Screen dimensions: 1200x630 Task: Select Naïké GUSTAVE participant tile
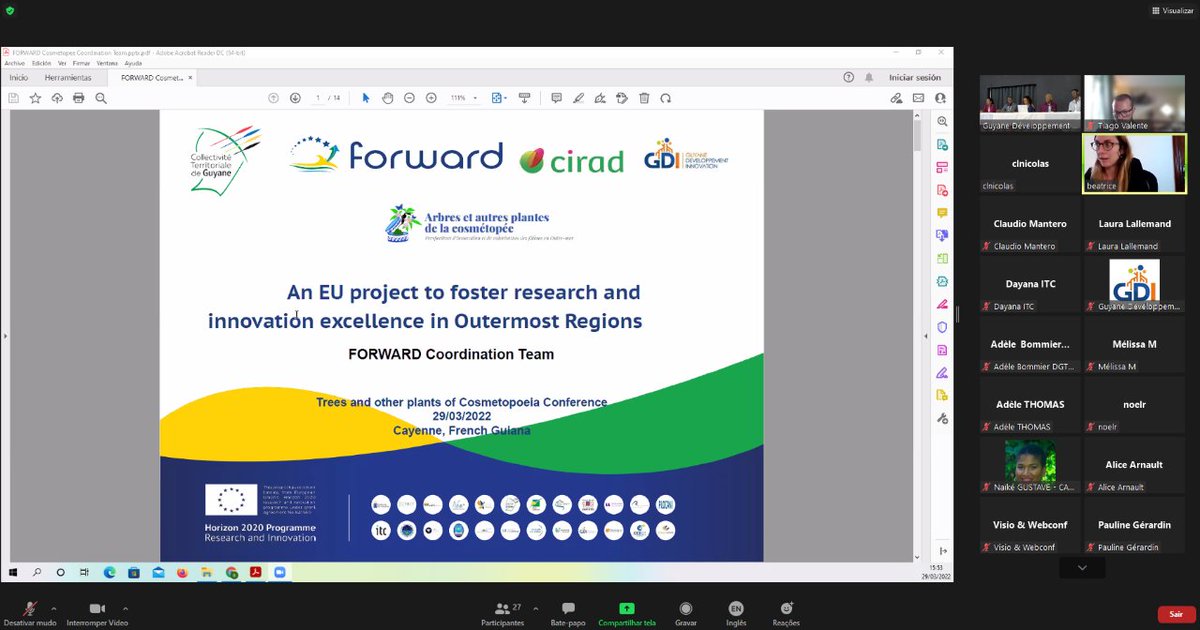point(1030,466)
